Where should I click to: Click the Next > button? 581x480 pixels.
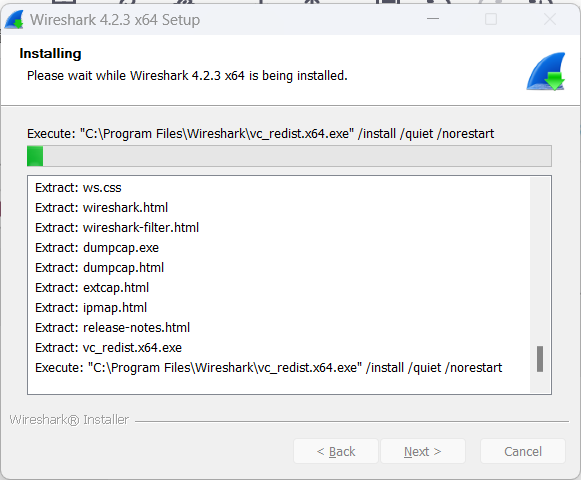[423, 451]
